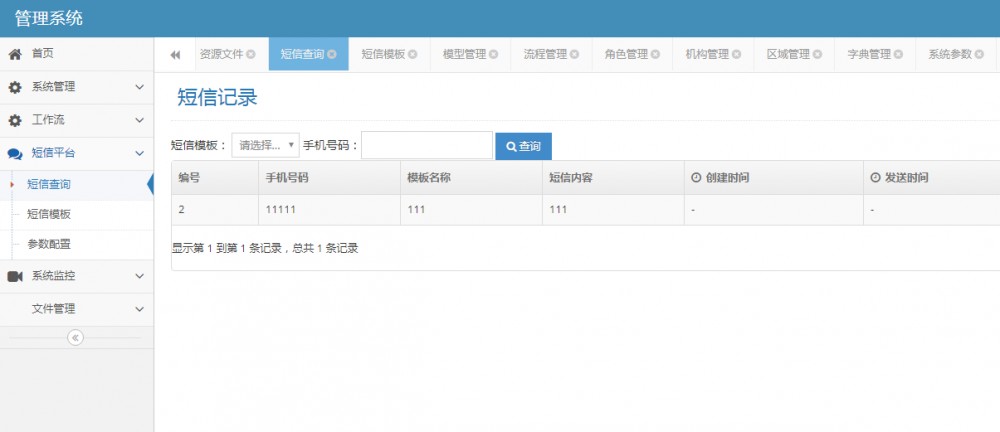Click the 管理系统 header title
Viewport: 1000px width, 432px height.
[48, 18]
